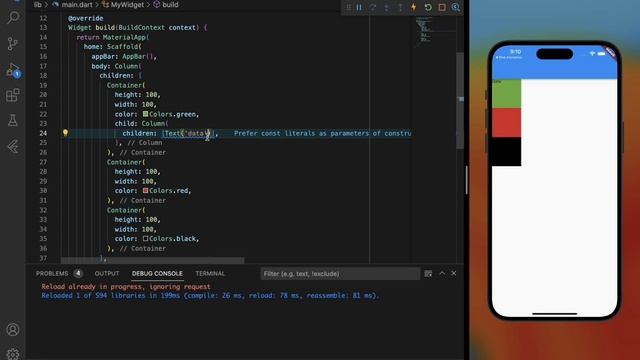The image size is (640, 360).
Task: Click the Step Out debug button
Action: tap(400, 7)
